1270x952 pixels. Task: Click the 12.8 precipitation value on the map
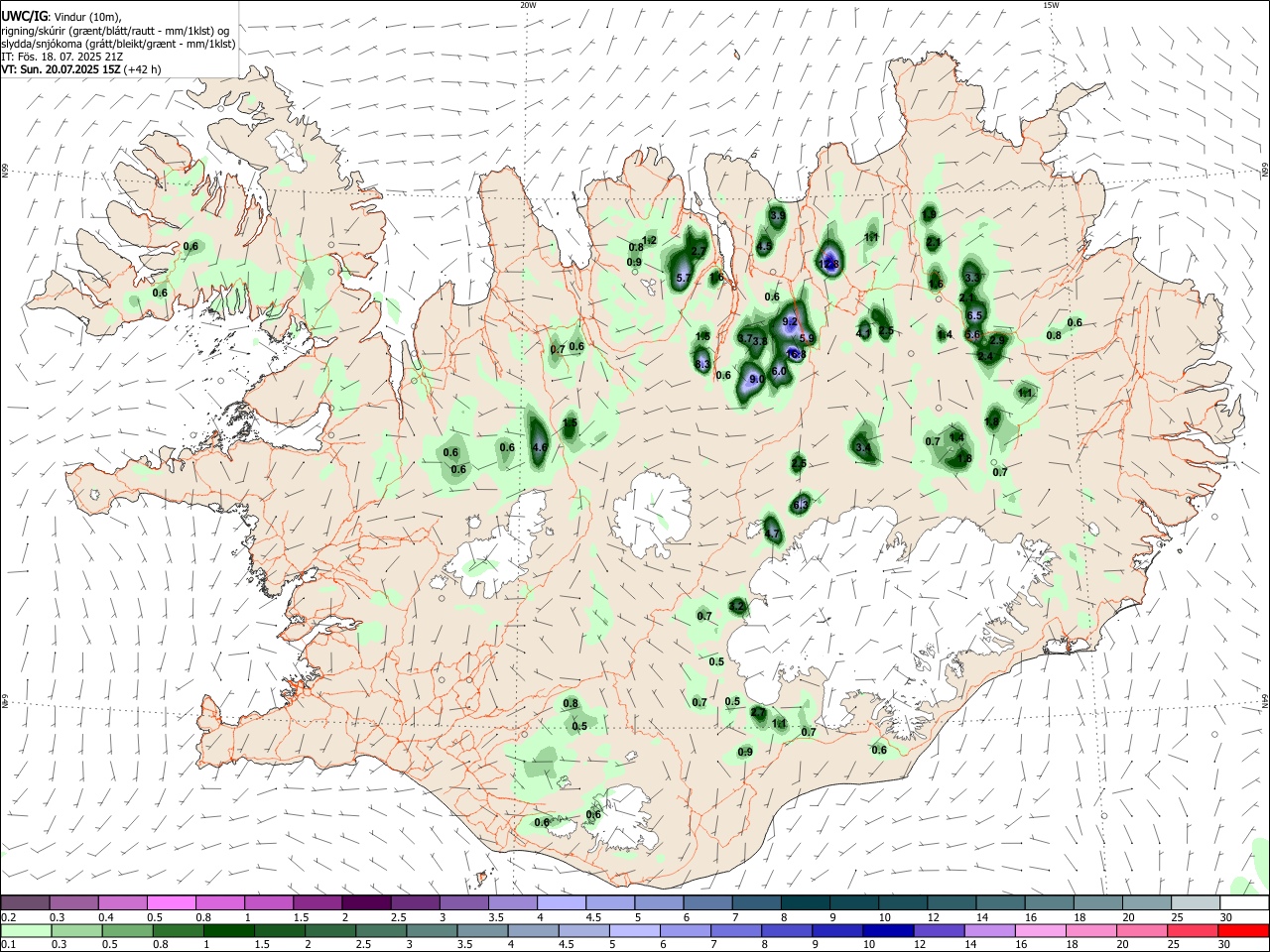click(829, 264)
